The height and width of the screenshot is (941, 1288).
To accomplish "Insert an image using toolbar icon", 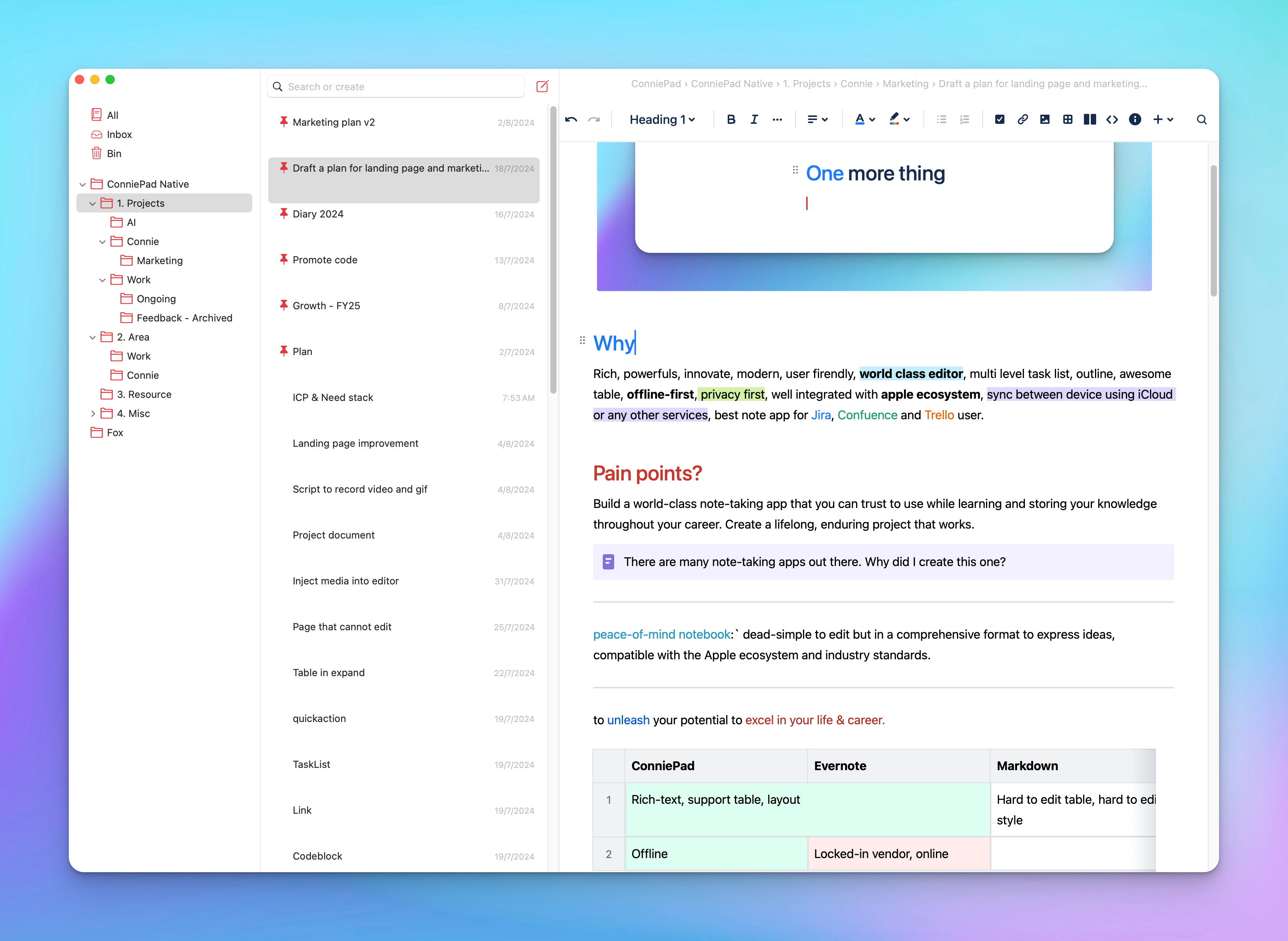I will tap(1045, 120).
